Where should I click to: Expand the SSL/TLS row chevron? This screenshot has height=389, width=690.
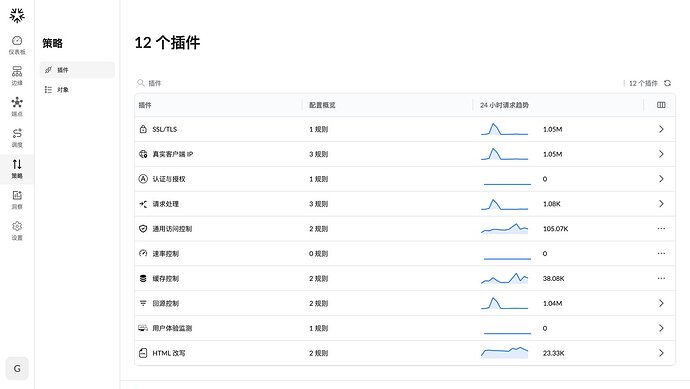pyautogui.click(x=661, y=129)
